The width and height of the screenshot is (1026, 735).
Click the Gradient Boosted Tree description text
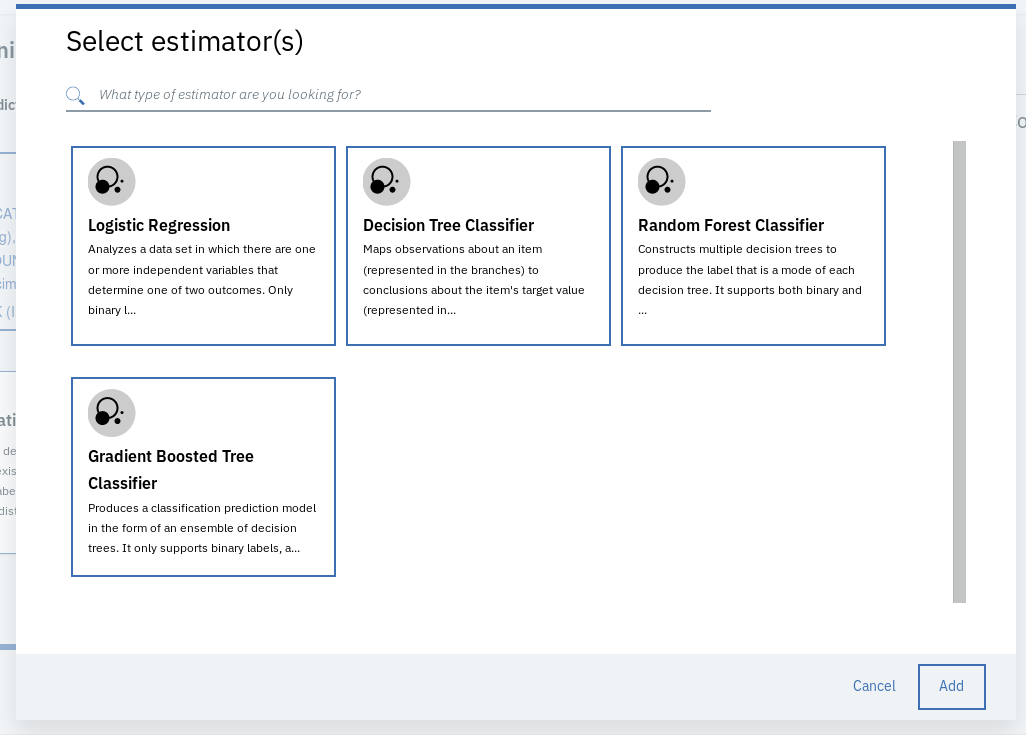tap(202, 528)
